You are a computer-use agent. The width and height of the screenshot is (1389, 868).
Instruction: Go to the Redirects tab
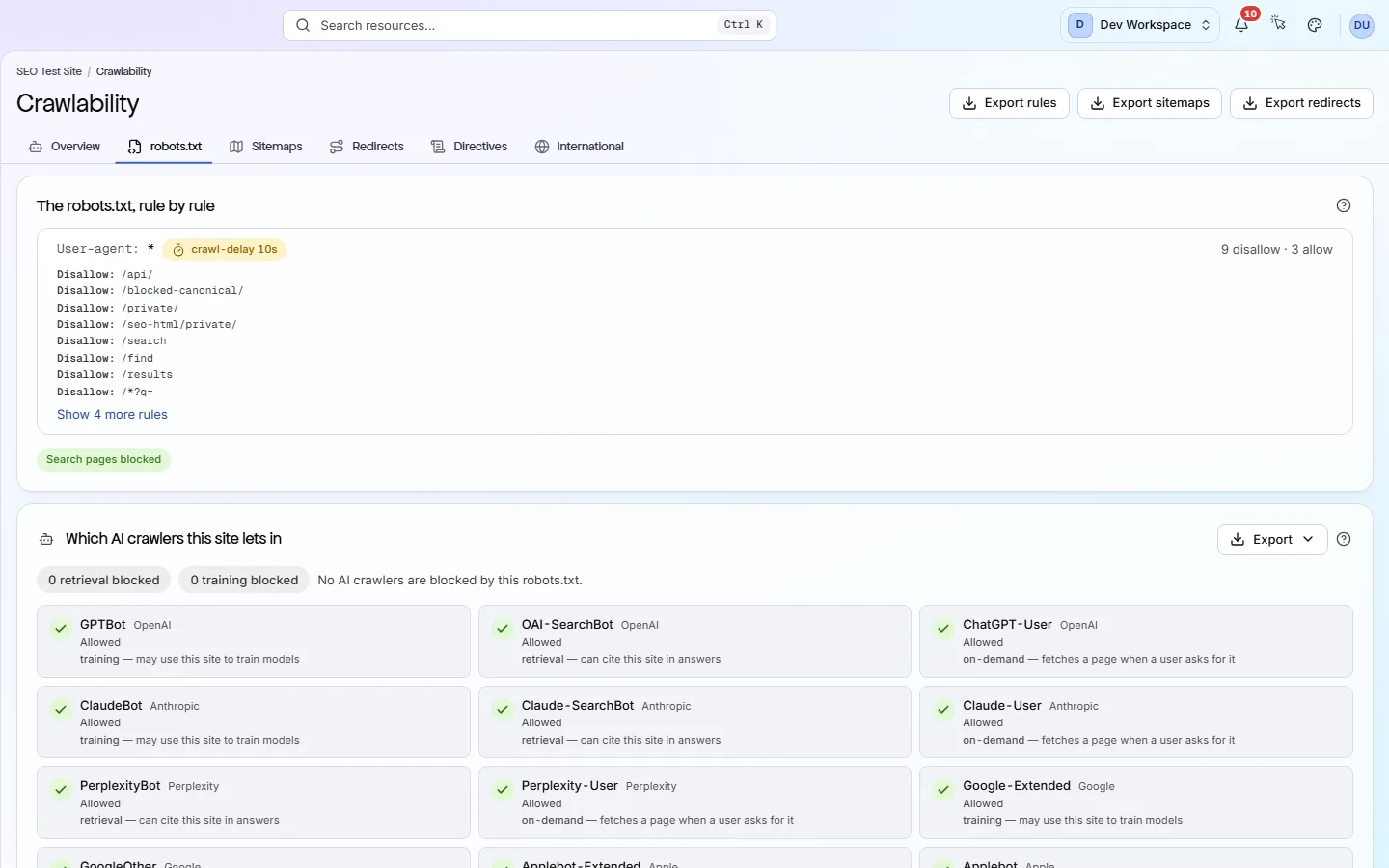(367, 147)
